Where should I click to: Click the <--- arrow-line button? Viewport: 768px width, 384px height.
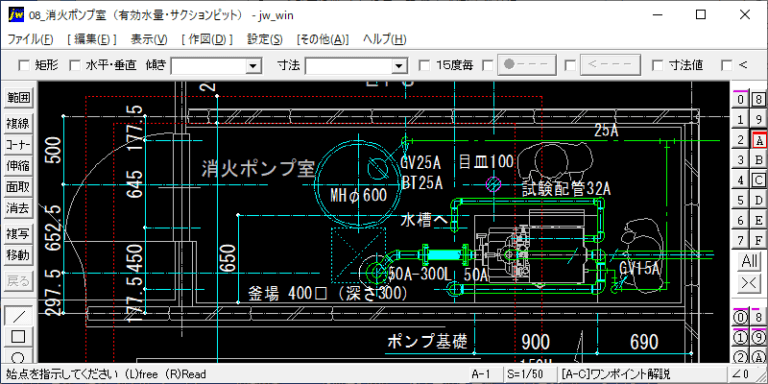610,65
